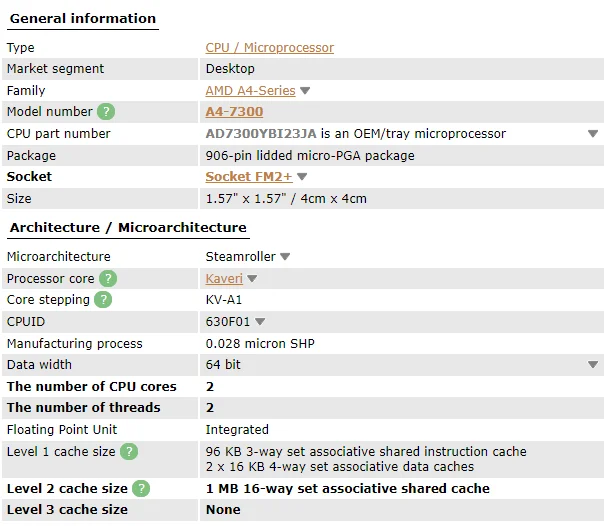Click the General information section heading
Screen dimensions: 610x526
coord(83,18)
